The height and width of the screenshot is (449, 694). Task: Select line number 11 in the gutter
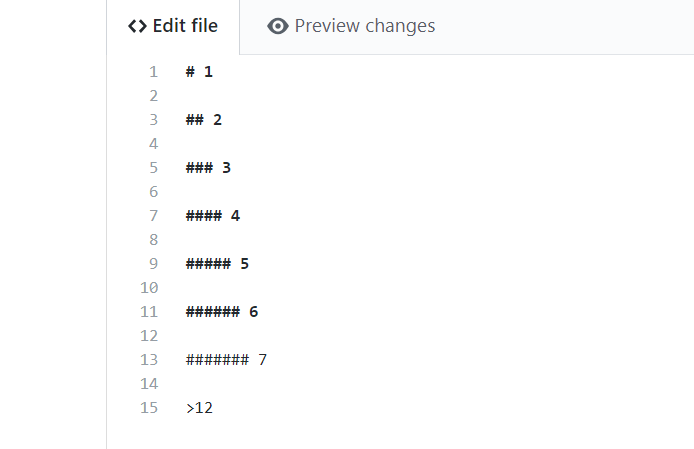pyautogui.click(x=149, y=312)
